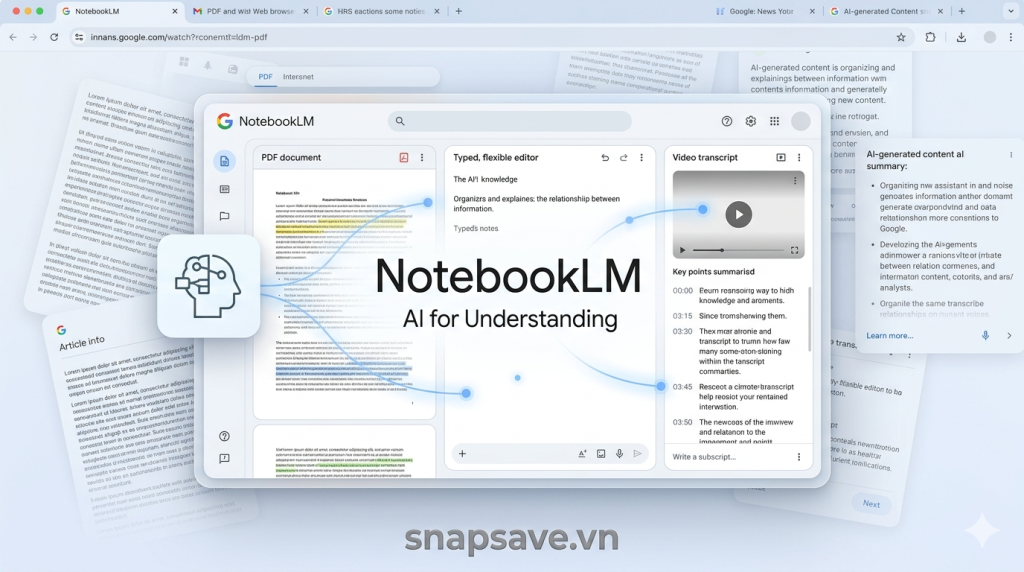Switch to PDF and wist Web browser tab
Image resolution: width=1024 pixels, height=572 pixels.
[x=250, y=11]
